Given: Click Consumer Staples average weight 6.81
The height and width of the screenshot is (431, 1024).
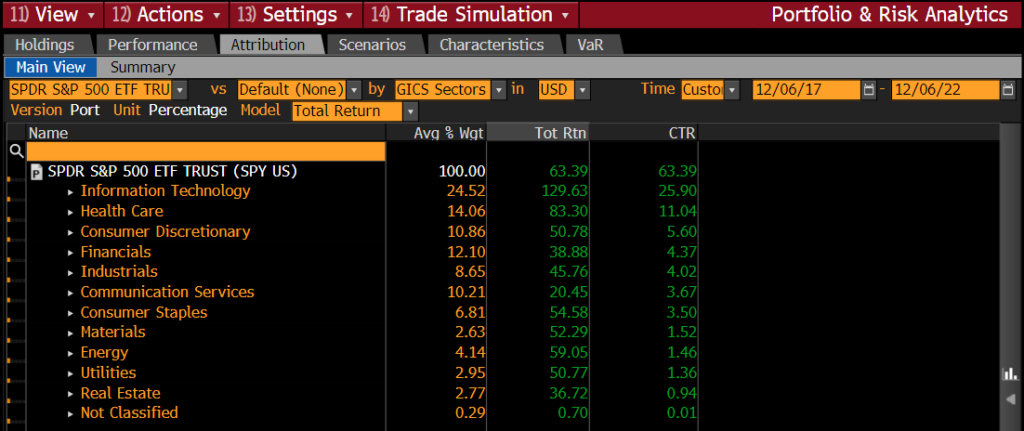Looking at the screenshot, I should tap(471, 312).
